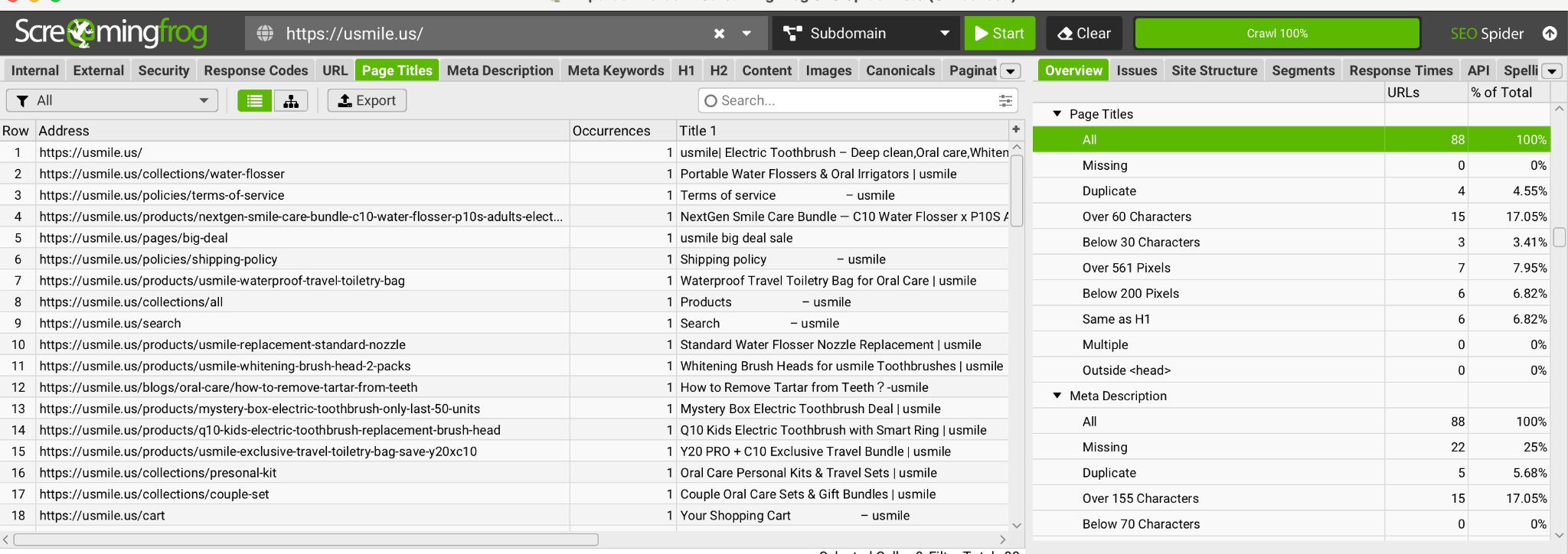Add a column with the plus icon
Viewport: 1568px width, 554px height.
(1016, 129)
